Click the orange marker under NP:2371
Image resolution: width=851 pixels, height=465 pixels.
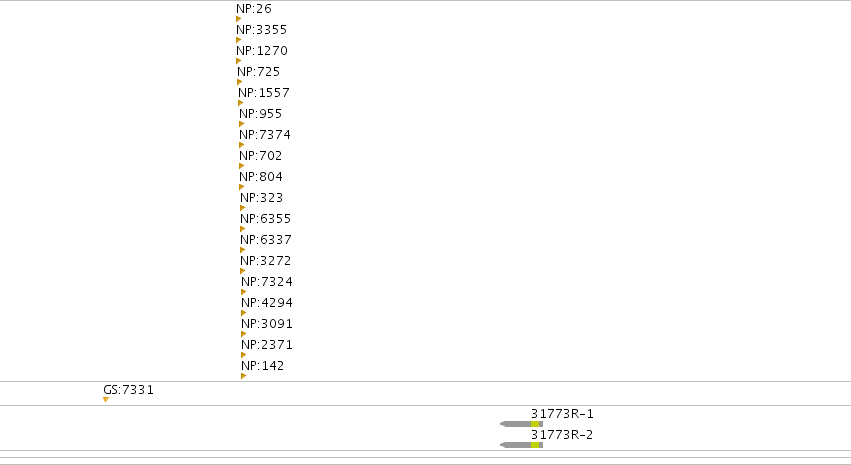(244, 355)
